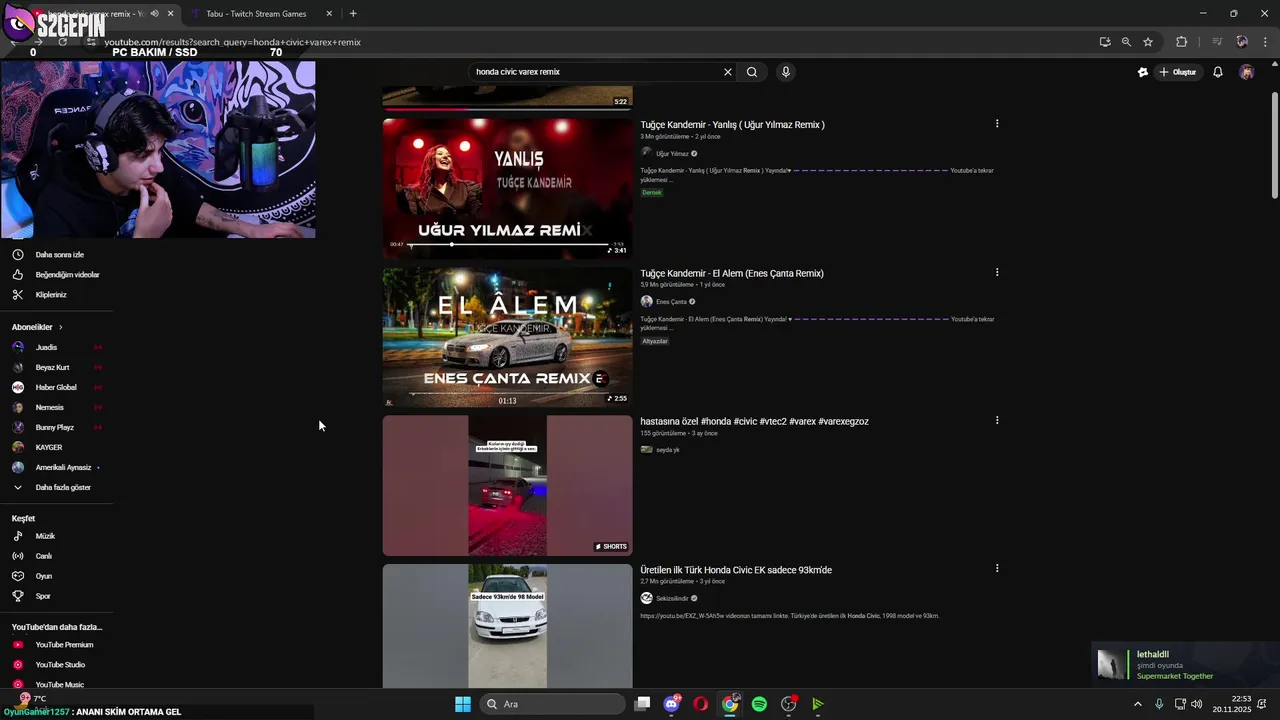
Task: Open options menu for Yanlış remix video
Action: point(997,124)
